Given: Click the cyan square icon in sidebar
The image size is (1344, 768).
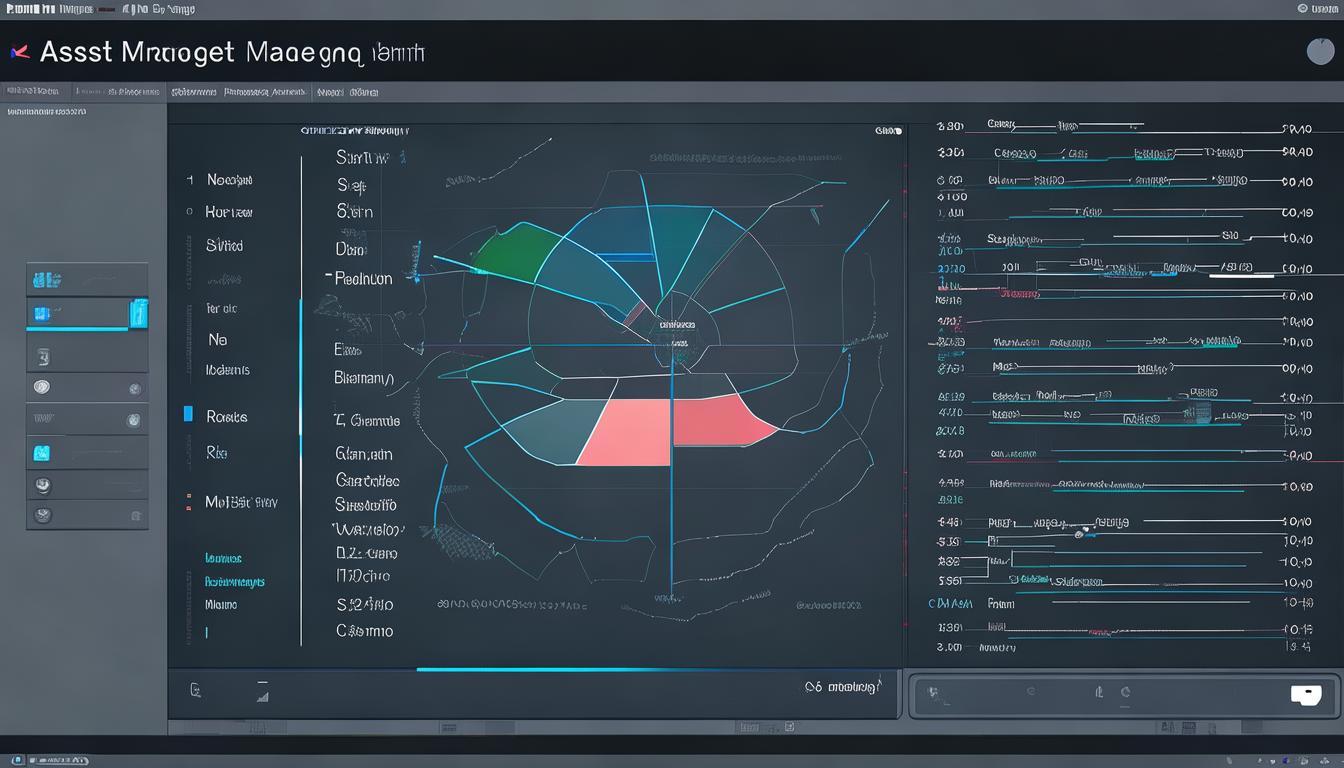Looking at the screenshot, I should click(41, 453).
